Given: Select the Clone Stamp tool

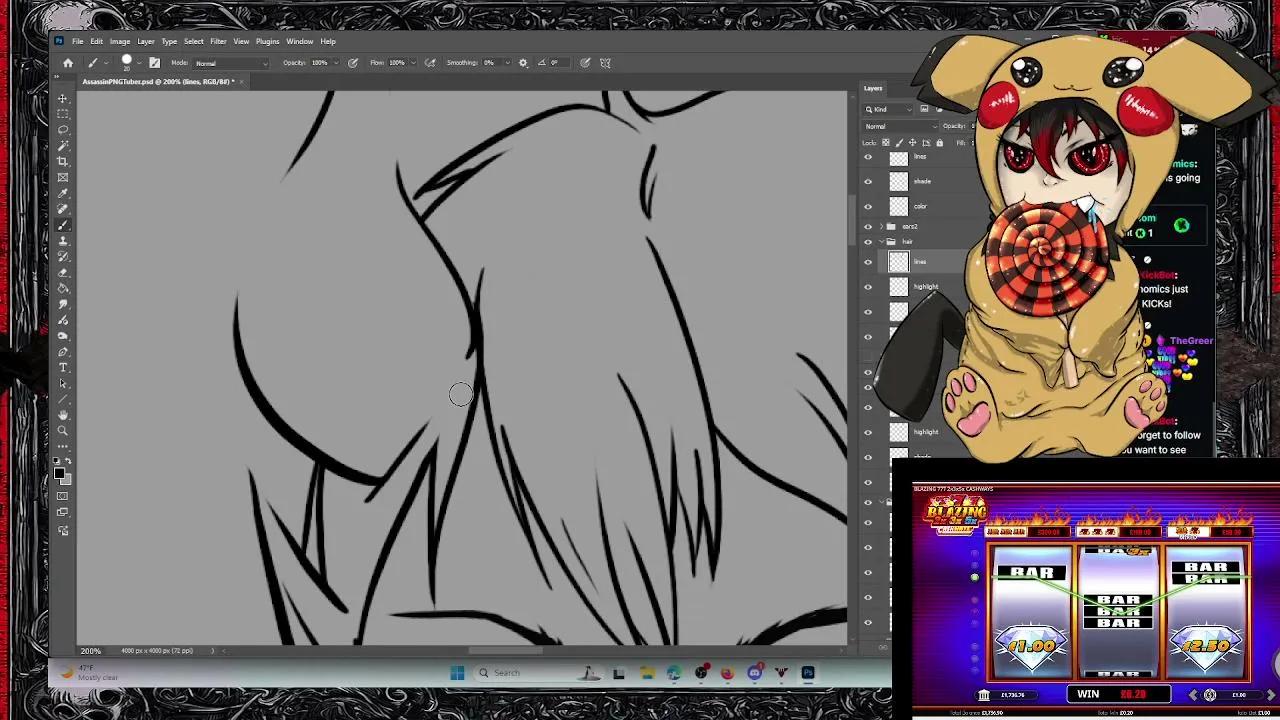Looking at the screenshot, I should point(63,241).
